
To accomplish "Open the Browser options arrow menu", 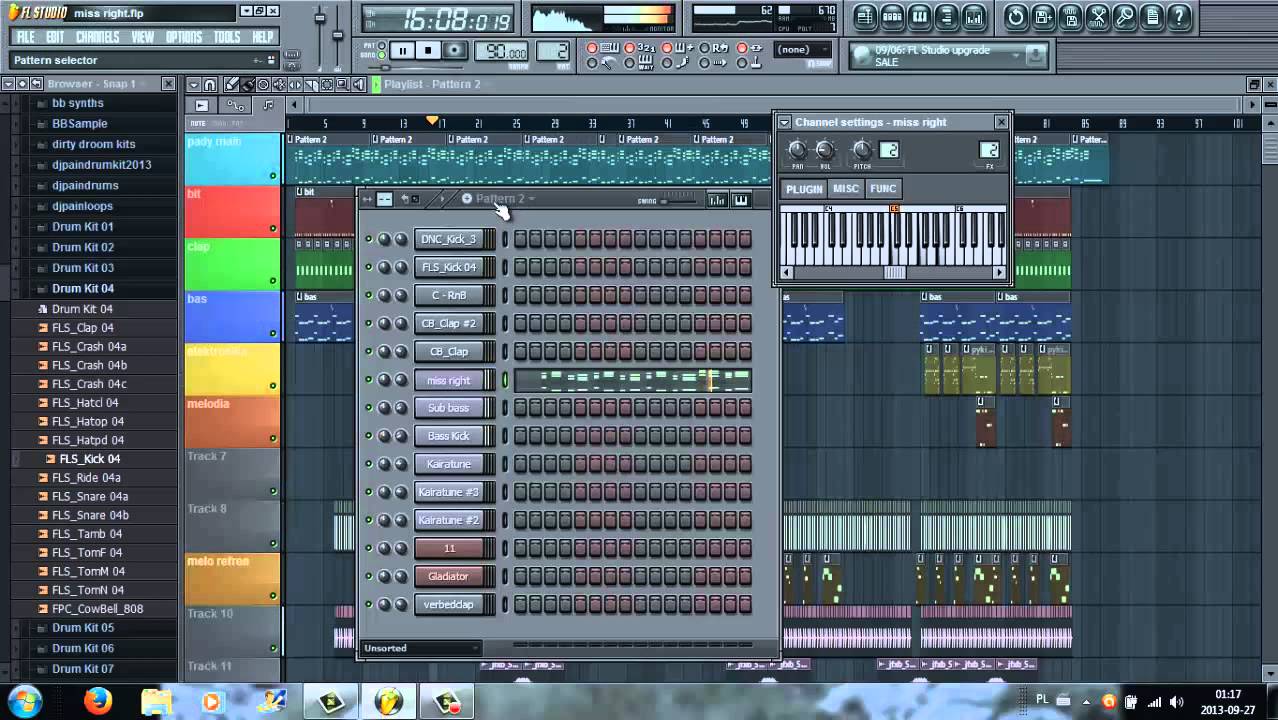I will pyautogui.click(x=8, y=84).
